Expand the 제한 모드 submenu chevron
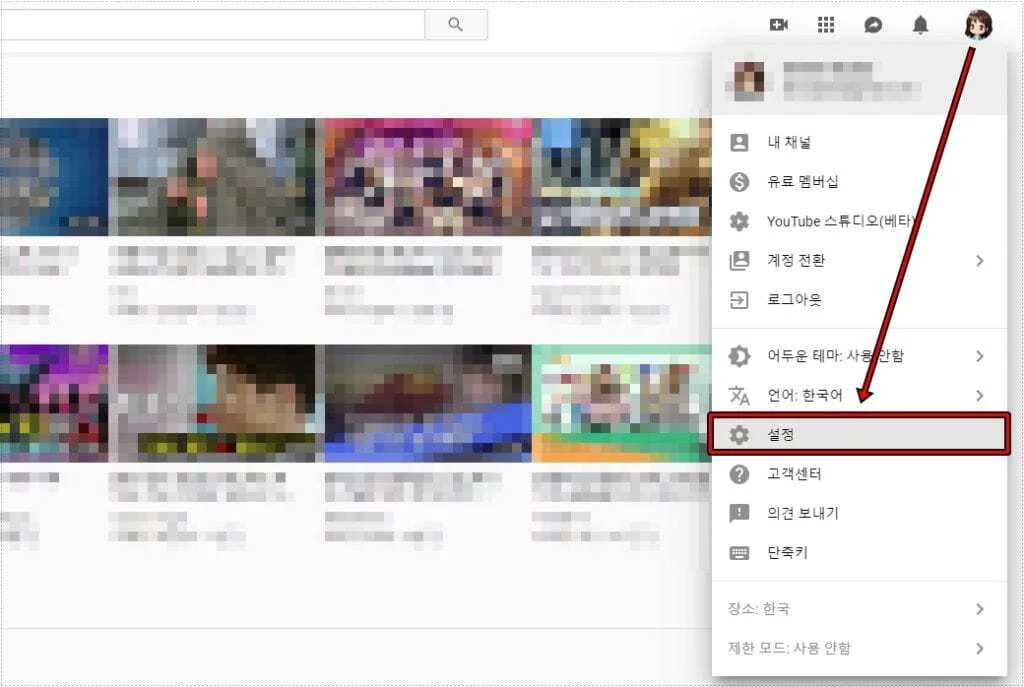Image resolution: width=1024 pixels, height=687 pixels. click(980, 648)
